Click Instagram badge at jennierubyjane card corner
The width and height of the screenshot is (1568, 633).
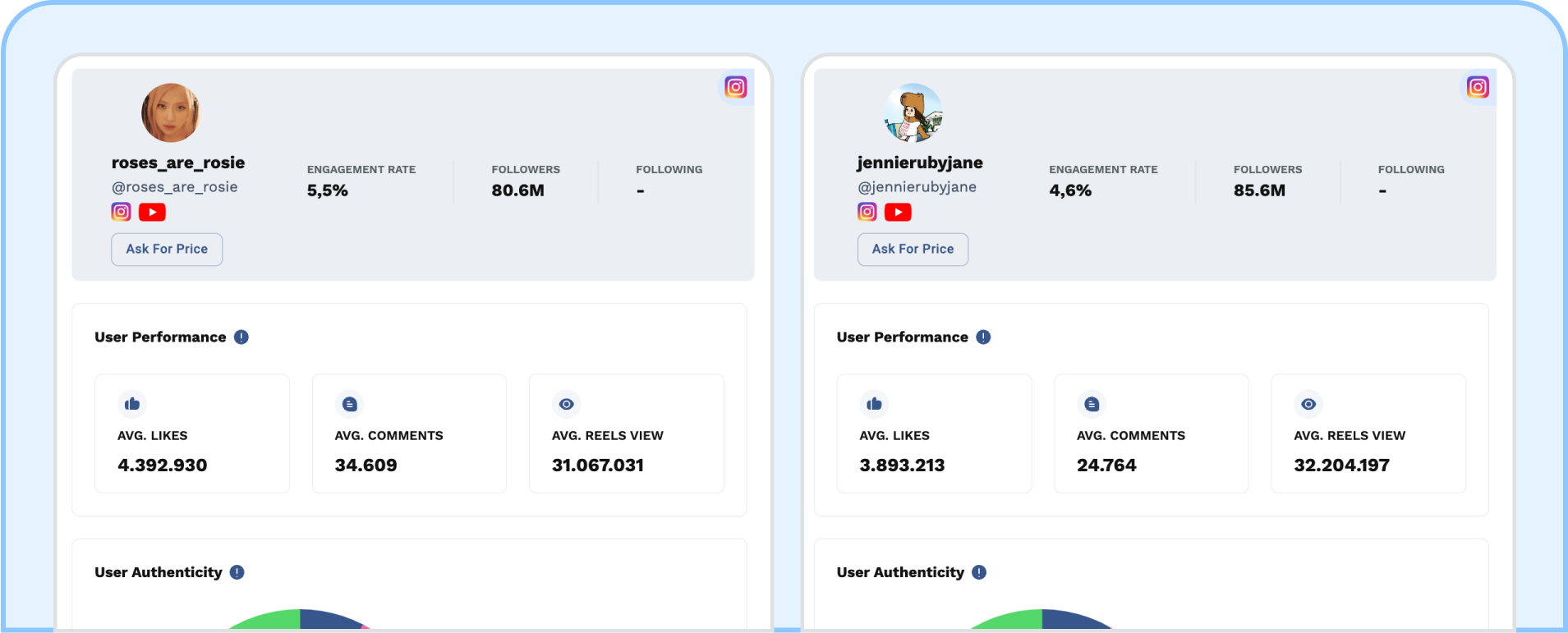pos(1477,87)
